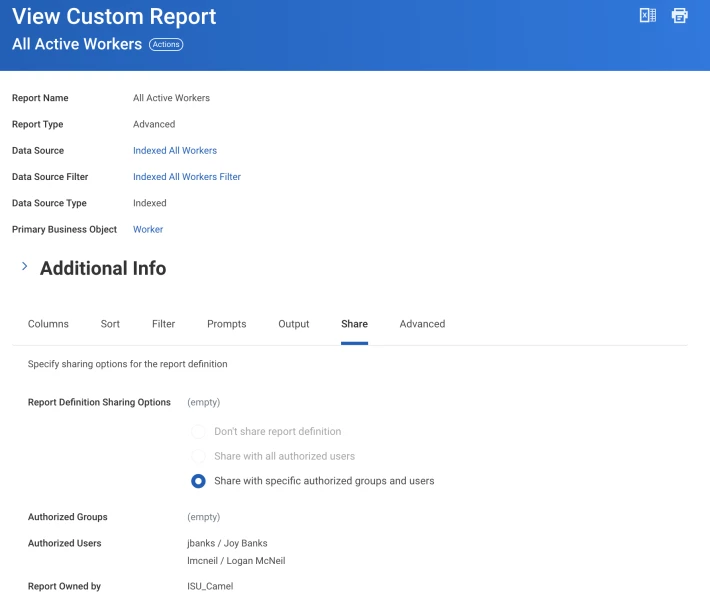Click the print icon
The image size is (710, 603).
(679, 15)
